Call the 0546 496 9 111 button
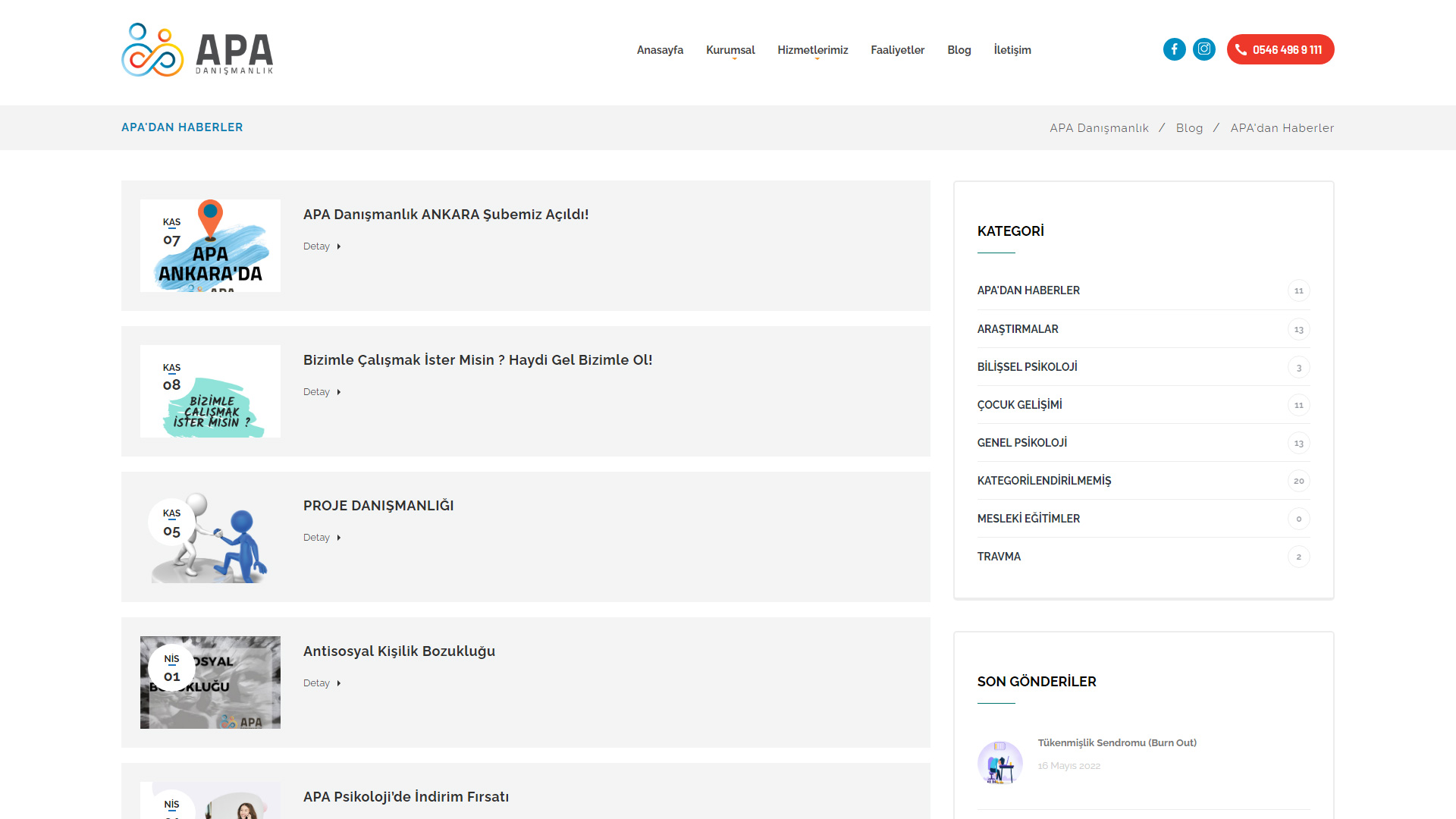The height and width of the screenshot is (819, 1456). pos(1280,49)
